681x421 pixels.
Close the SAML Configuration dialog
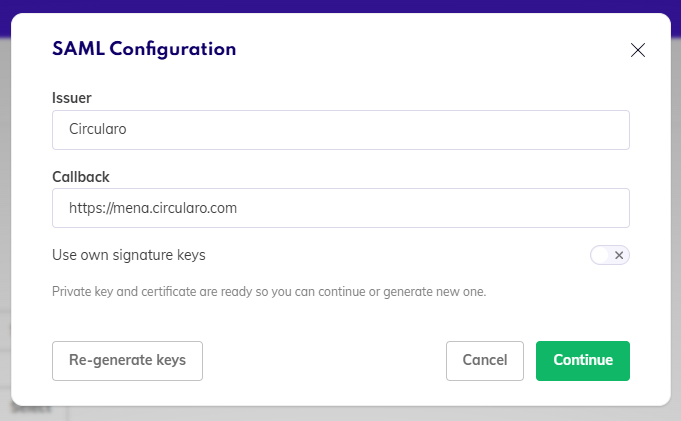(638, 50)
